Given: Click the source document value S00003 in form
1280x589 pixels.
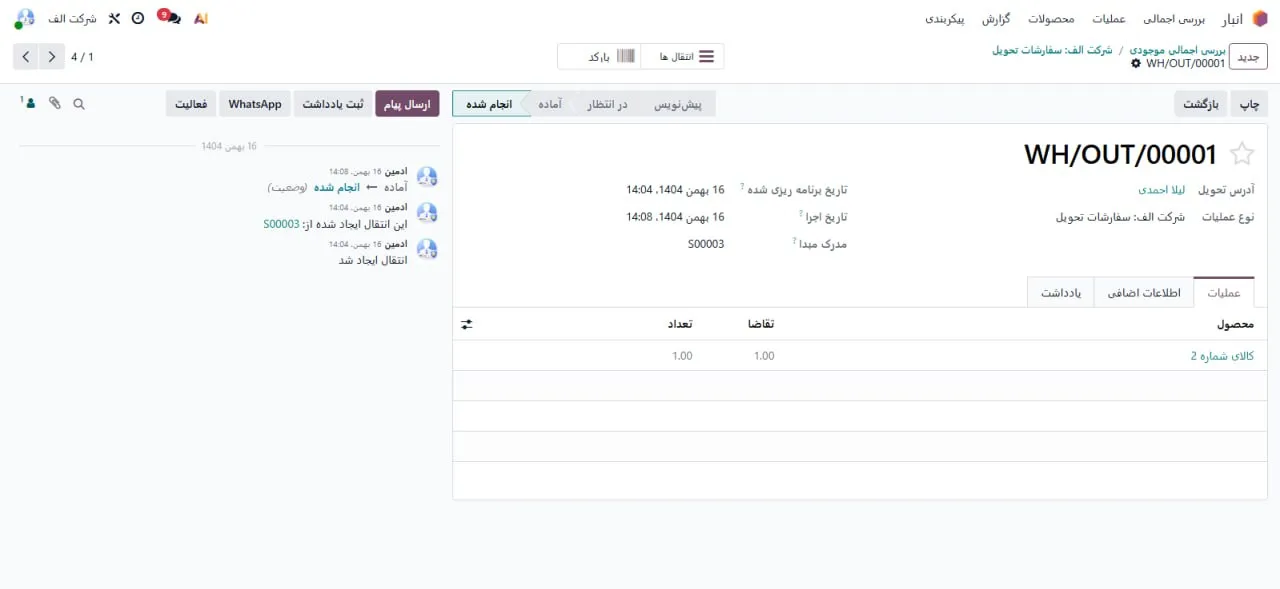Looking at the screenshot, I should point(706,244).
